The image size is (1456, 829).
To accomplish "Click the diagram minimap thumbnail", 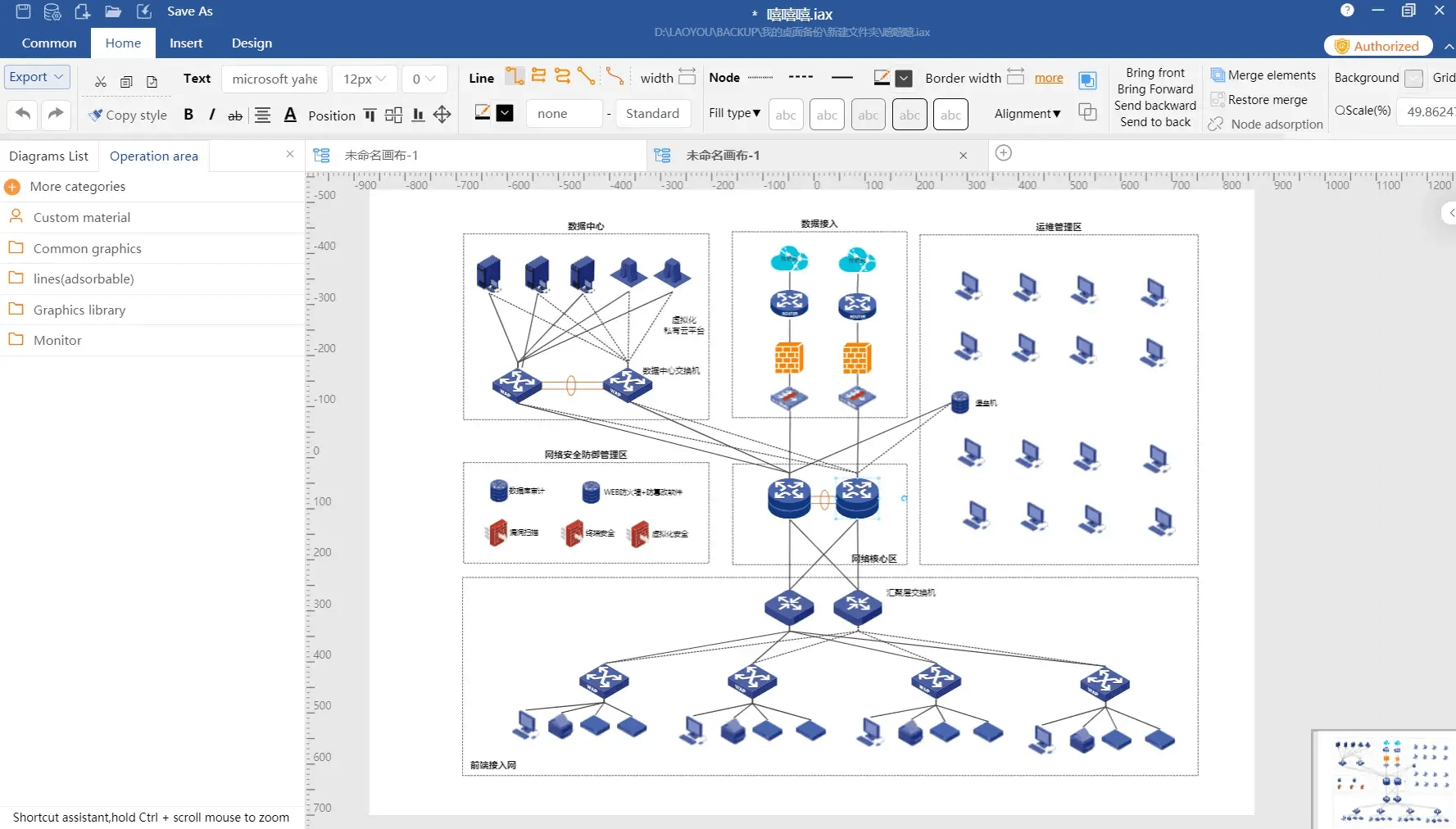I will point(1385,779).
